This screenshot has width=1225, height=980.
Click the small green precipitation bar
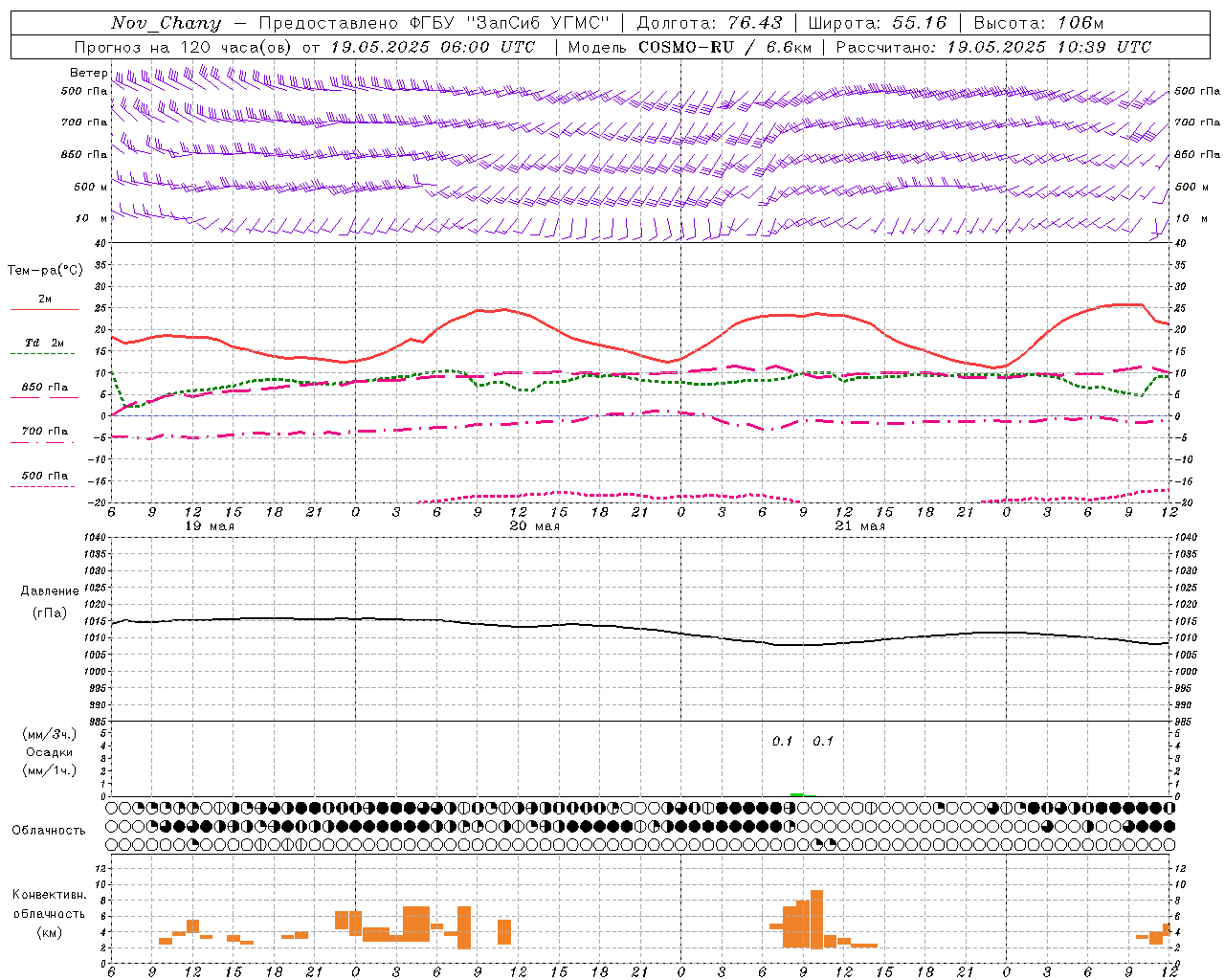(796, 794)
